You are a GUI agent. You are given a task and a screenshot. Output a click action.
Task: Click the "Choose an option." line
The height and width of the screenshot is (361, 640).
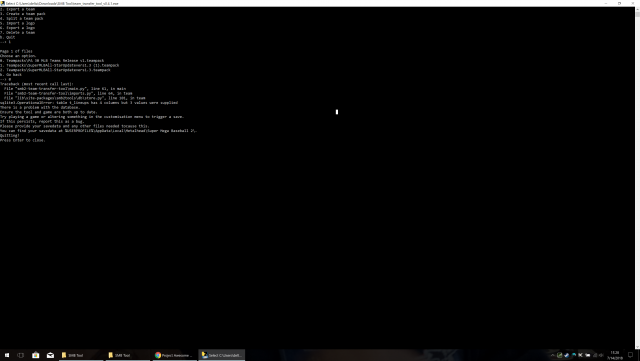click(x=18, y=56)
